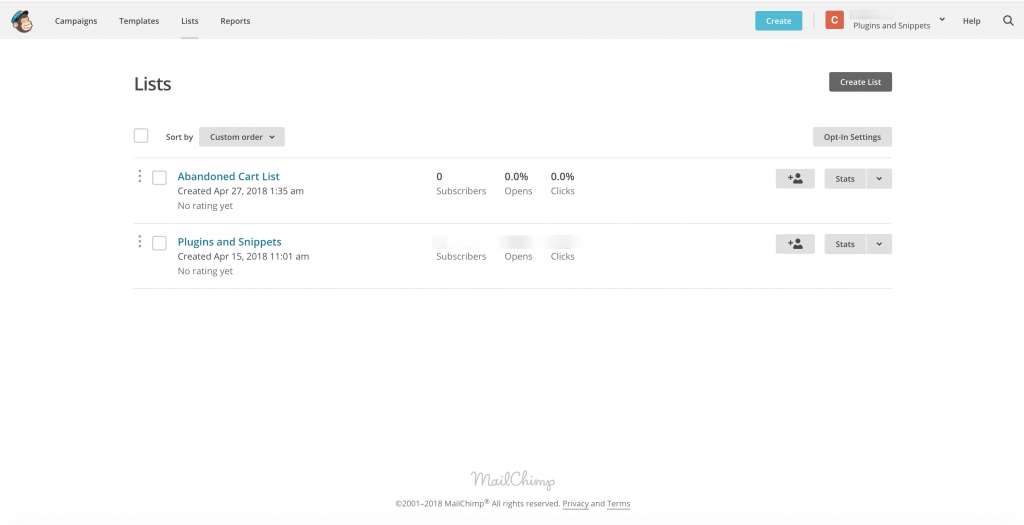Open the Plugins and Snippets list link
Screen dimensions: 1024x525
click(229, 242)
